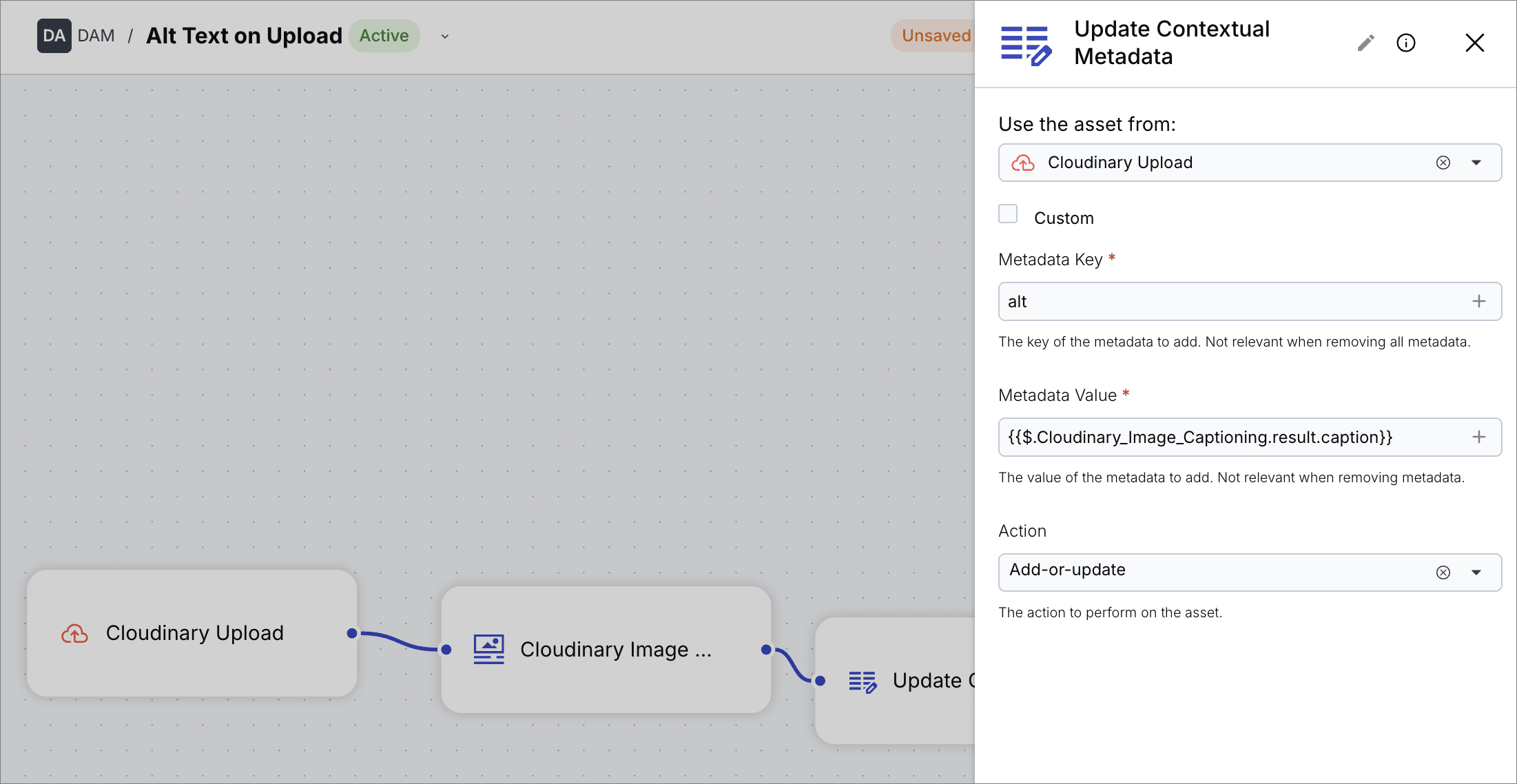Click 'The action to perform on the asset.' text

pos(1110,612)
